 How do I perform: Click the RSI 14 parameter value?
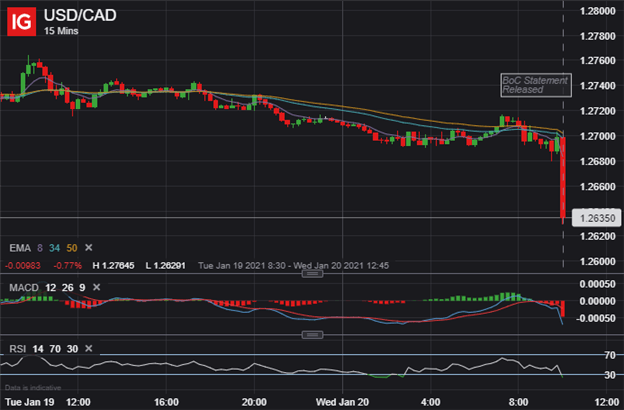coord(38,349)
